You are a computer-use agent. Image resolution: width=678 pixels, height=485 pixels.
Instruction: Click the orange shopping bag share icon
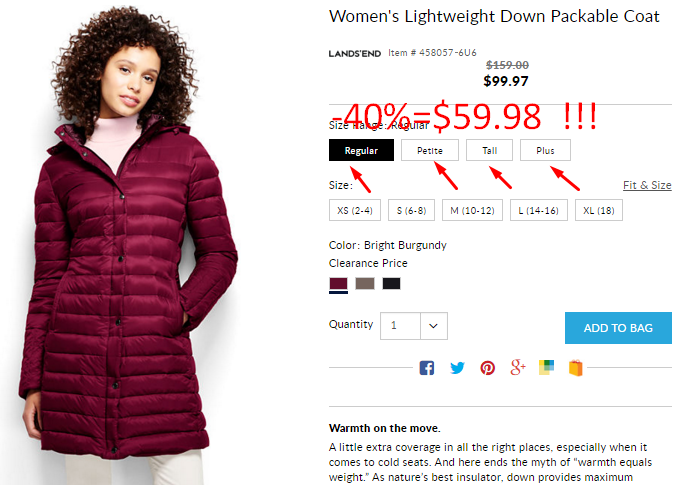(x=576, y=368)
